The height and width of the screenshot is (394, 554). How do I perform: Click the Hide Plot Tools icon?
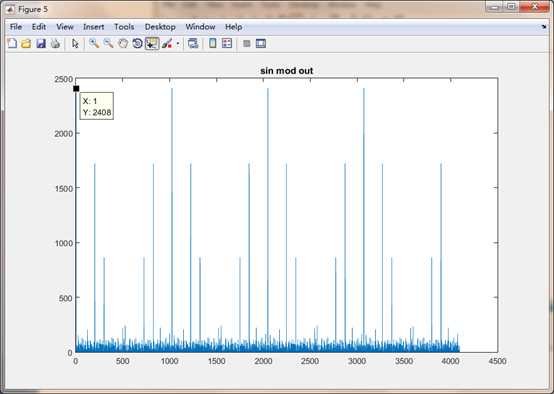click(247, 43)
